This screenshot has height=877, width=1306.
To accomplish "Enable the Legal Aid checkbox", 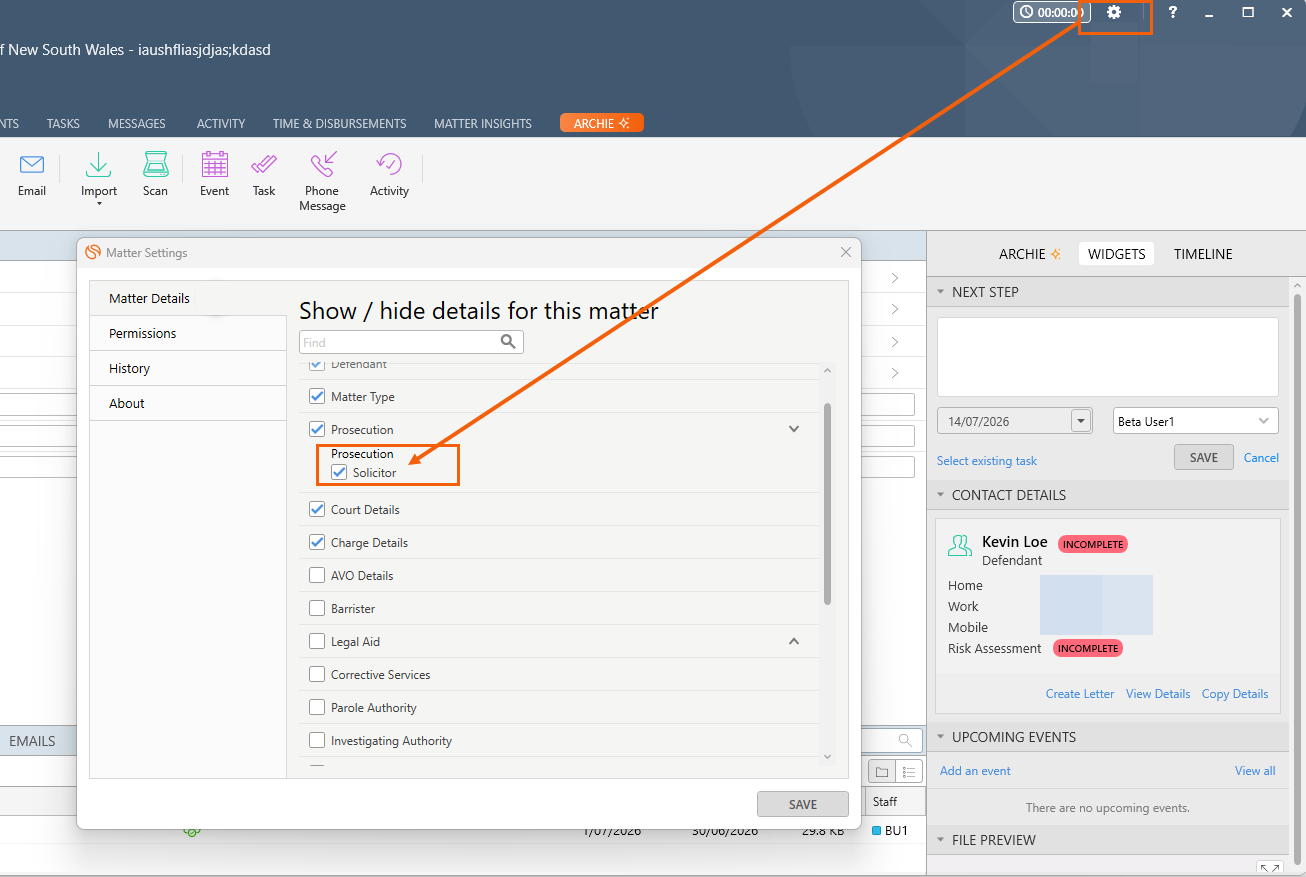I will [317, 641].
